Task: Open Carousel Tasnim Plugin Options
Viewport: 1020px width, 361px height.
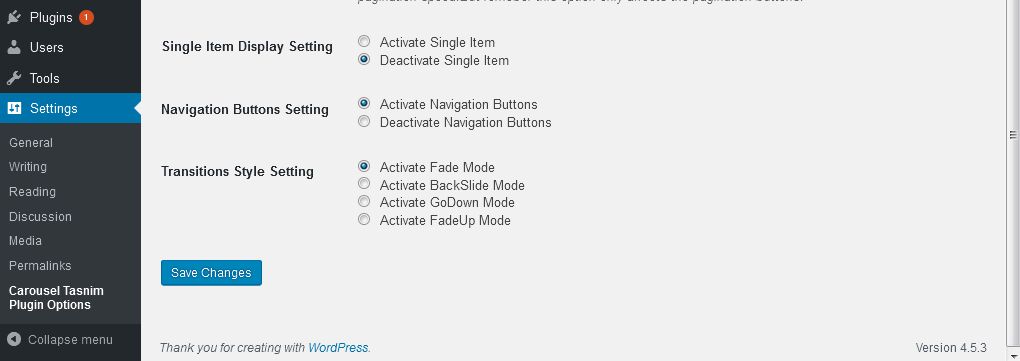Action: 57,298
